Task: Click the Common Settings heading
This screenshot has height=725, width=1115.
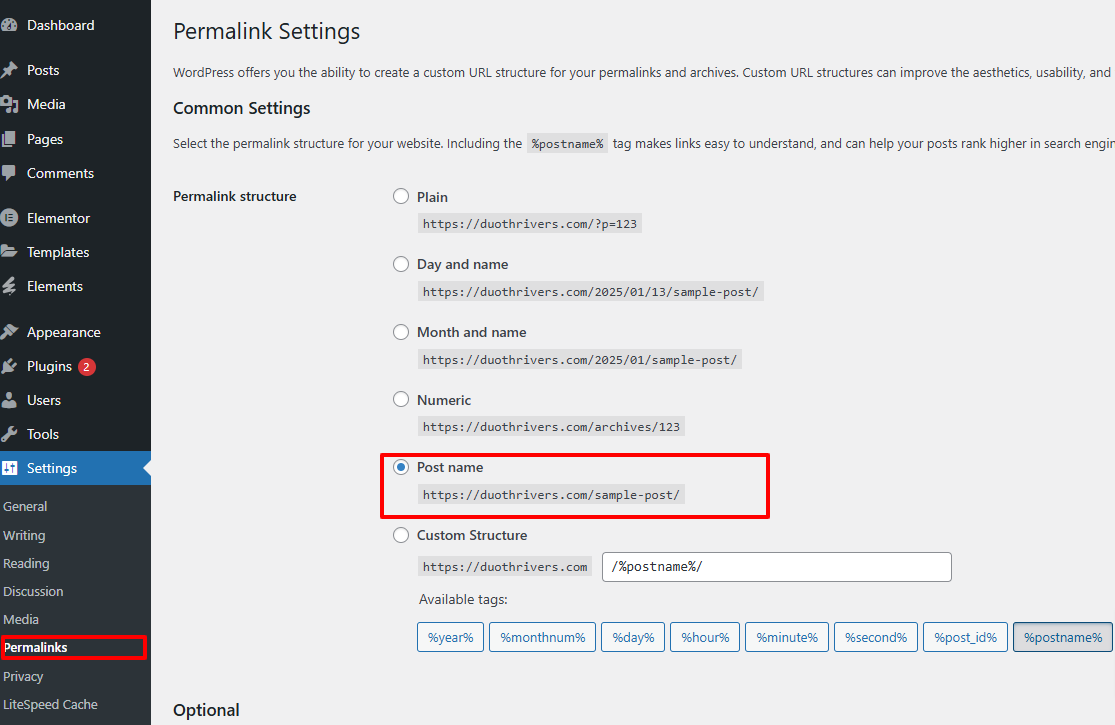Action: pos(242,108)
